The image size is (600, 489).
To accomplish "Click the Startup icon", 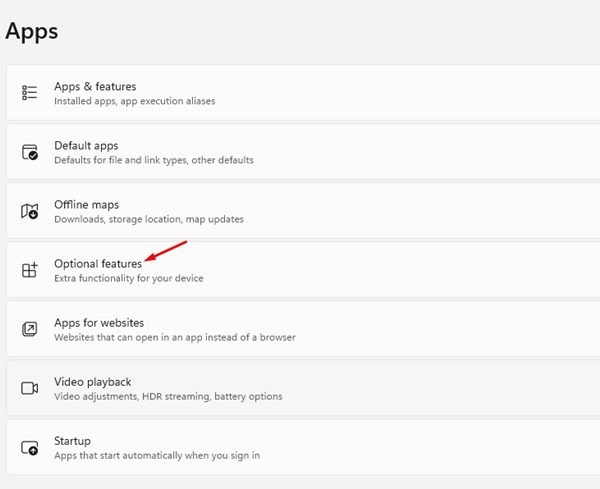I will [x=29, y=447].
